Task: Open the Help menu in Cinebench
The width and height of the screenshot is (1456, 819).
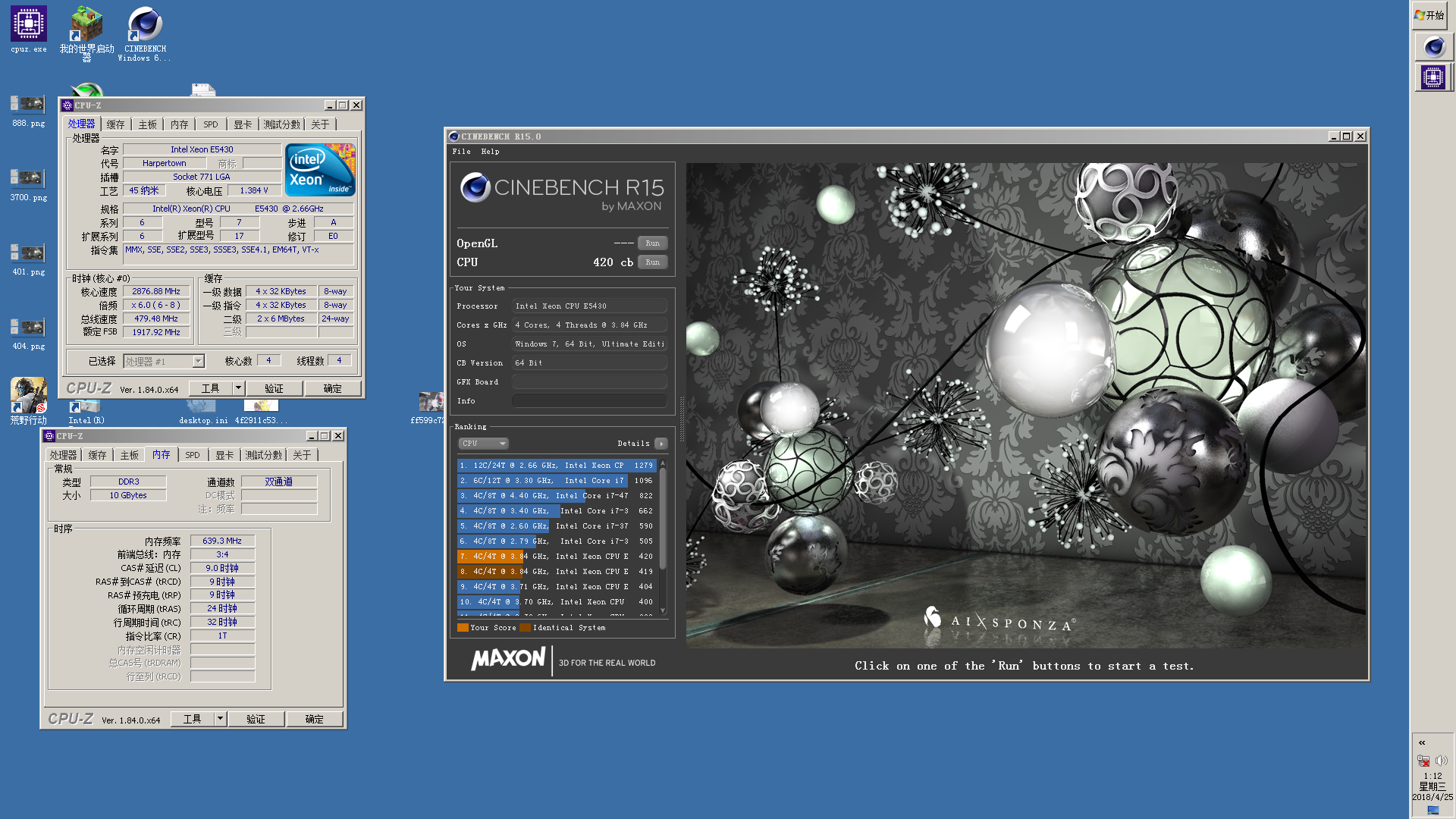Action: click(490, 152)
